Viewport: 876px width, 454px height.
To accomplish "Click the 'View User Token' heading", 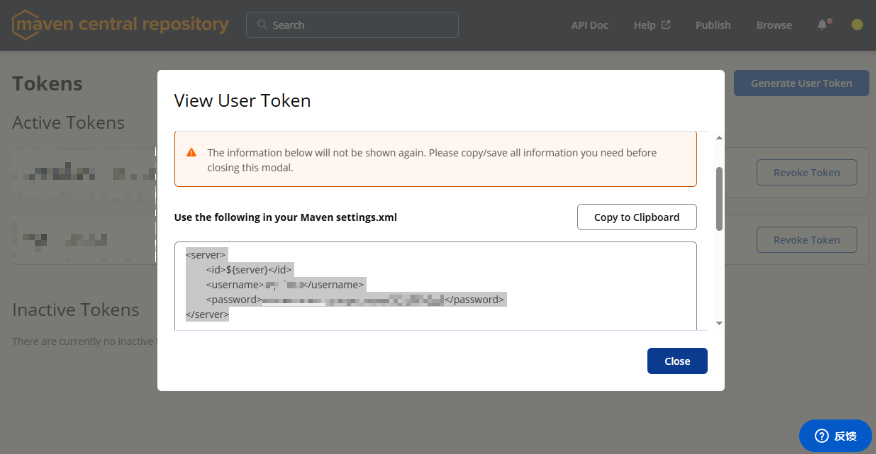I will pyautogui.click(x=242, y=101).
